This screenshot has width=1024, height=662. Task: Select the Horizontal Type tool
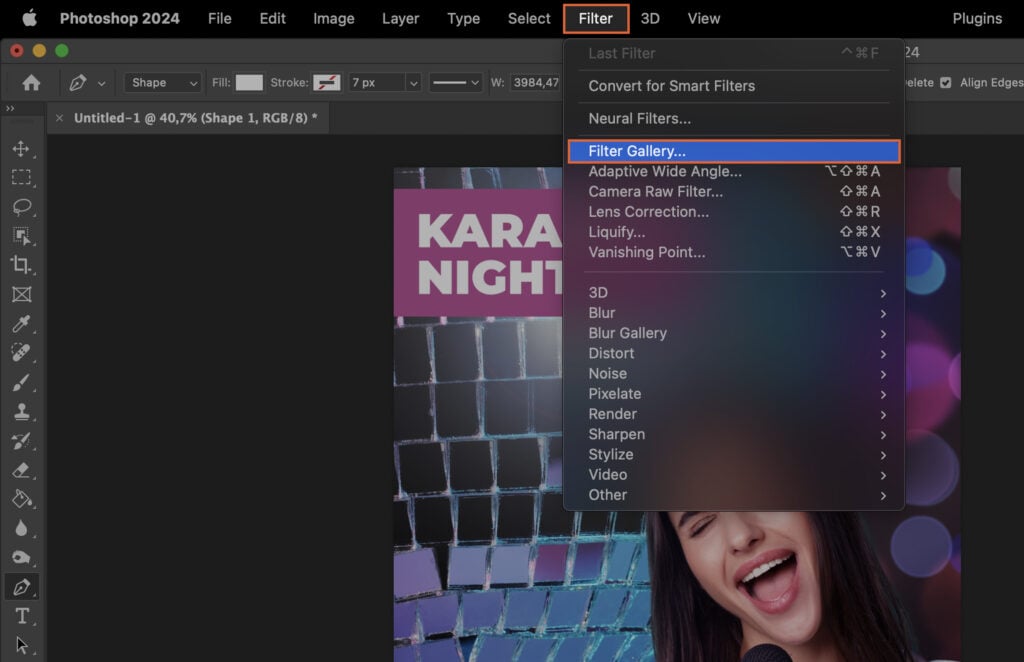[x=23, y=616]
